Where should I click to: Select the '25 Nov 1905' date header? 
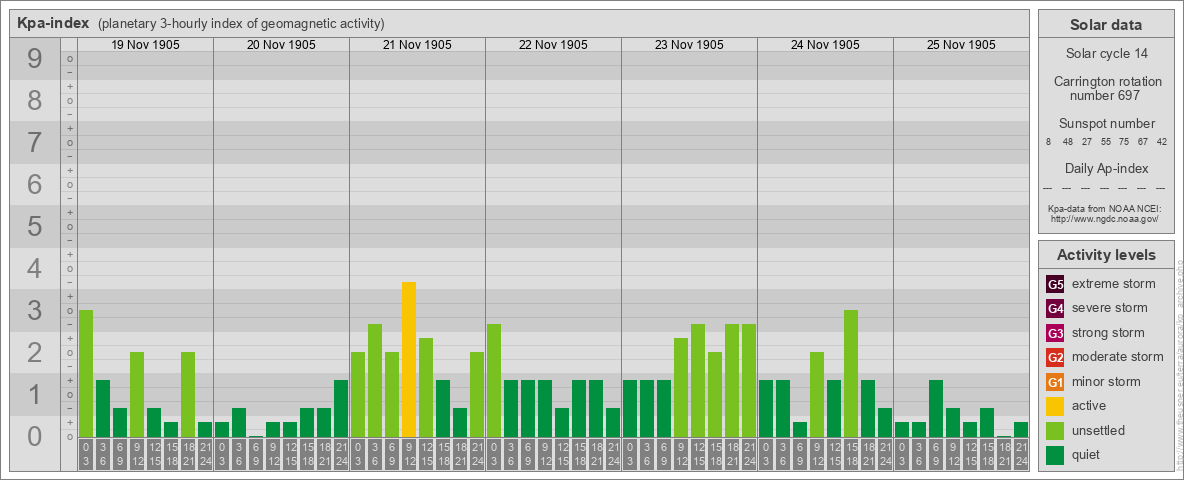click(x=961, y=45)
